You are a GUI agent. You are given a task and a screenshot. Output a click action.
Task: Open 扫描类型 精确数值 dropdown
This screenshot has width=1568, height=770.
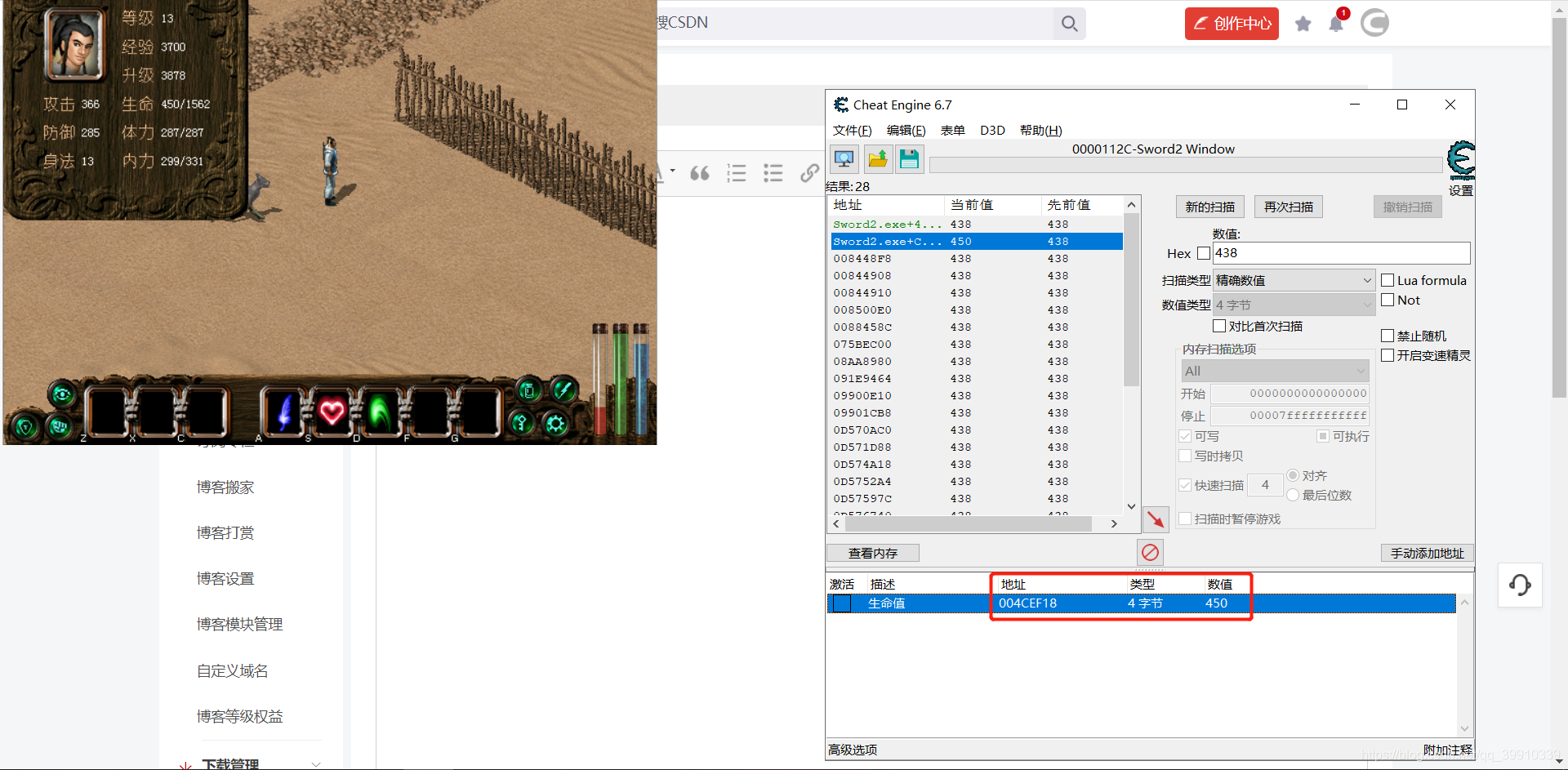1294,280
